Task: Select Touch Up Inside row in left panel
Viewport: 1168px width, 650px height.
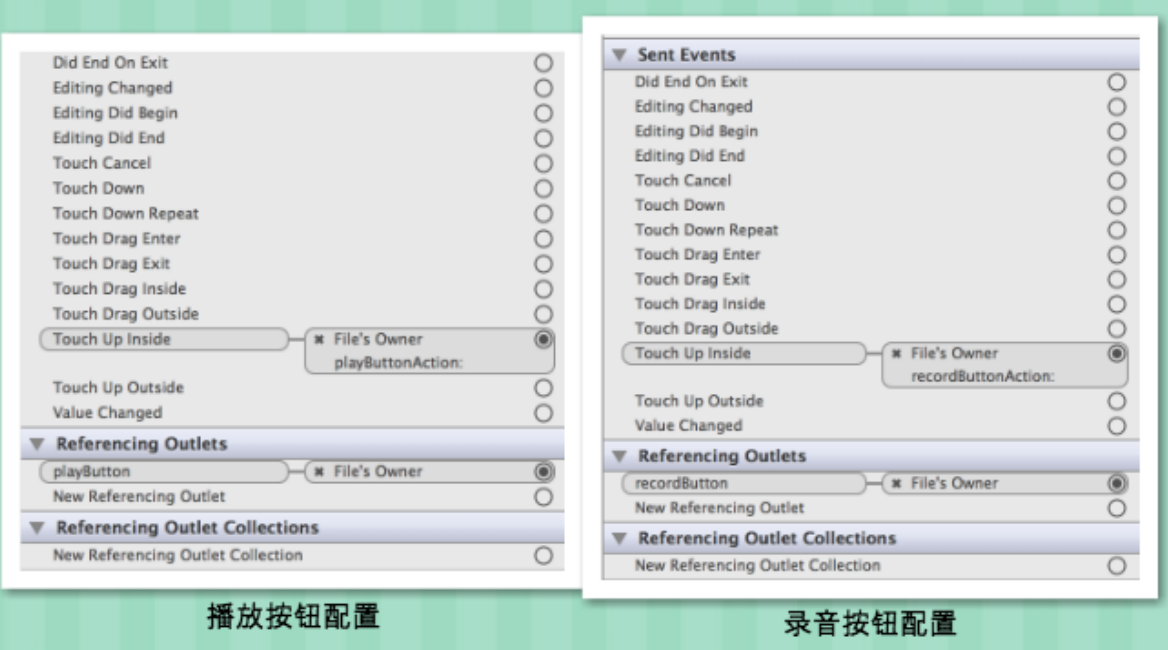Action: point(164,340)
